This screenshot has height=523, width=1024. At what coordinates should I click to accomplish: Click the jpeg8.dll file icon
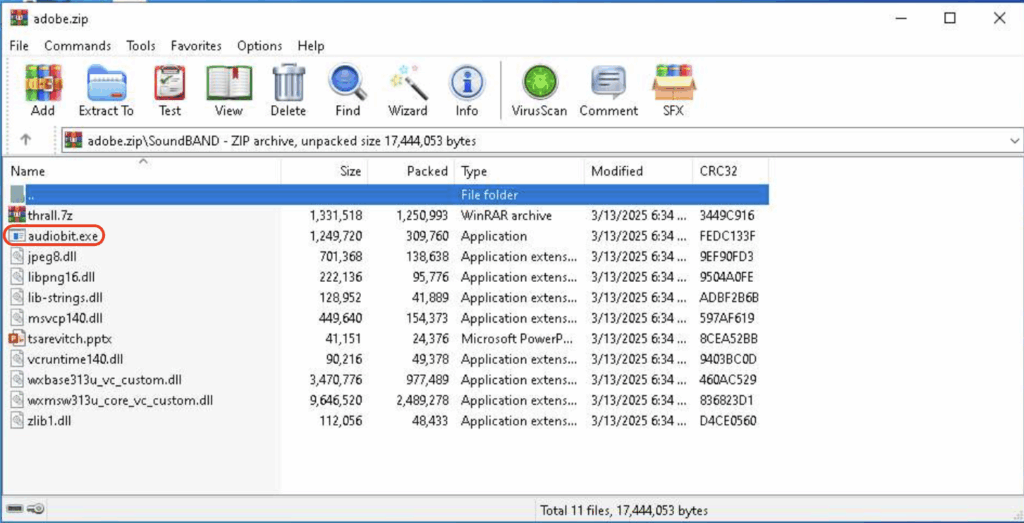[17, 257]
